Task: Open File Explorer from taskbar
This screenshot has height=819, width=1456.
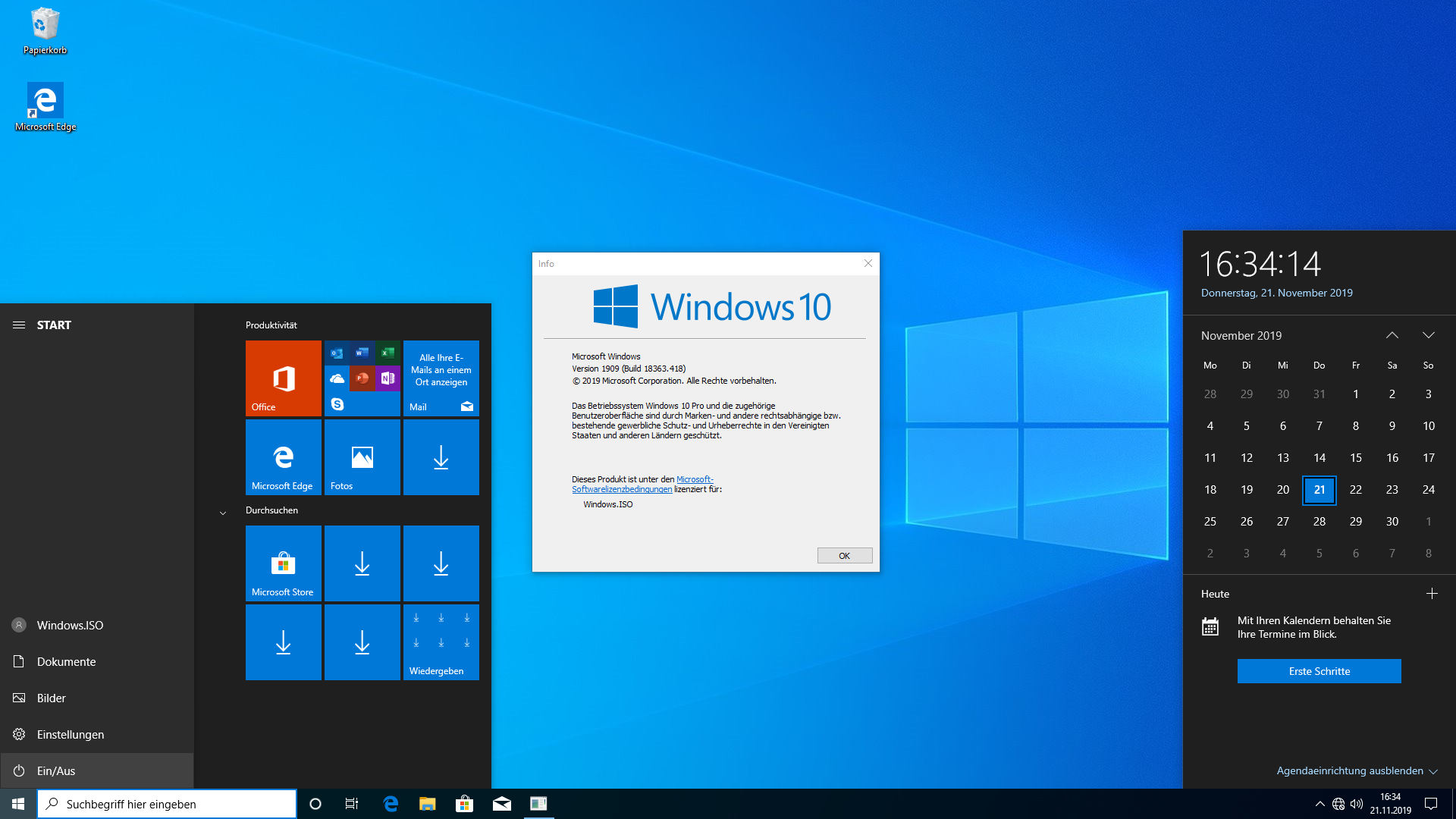Action: point(428,804)
